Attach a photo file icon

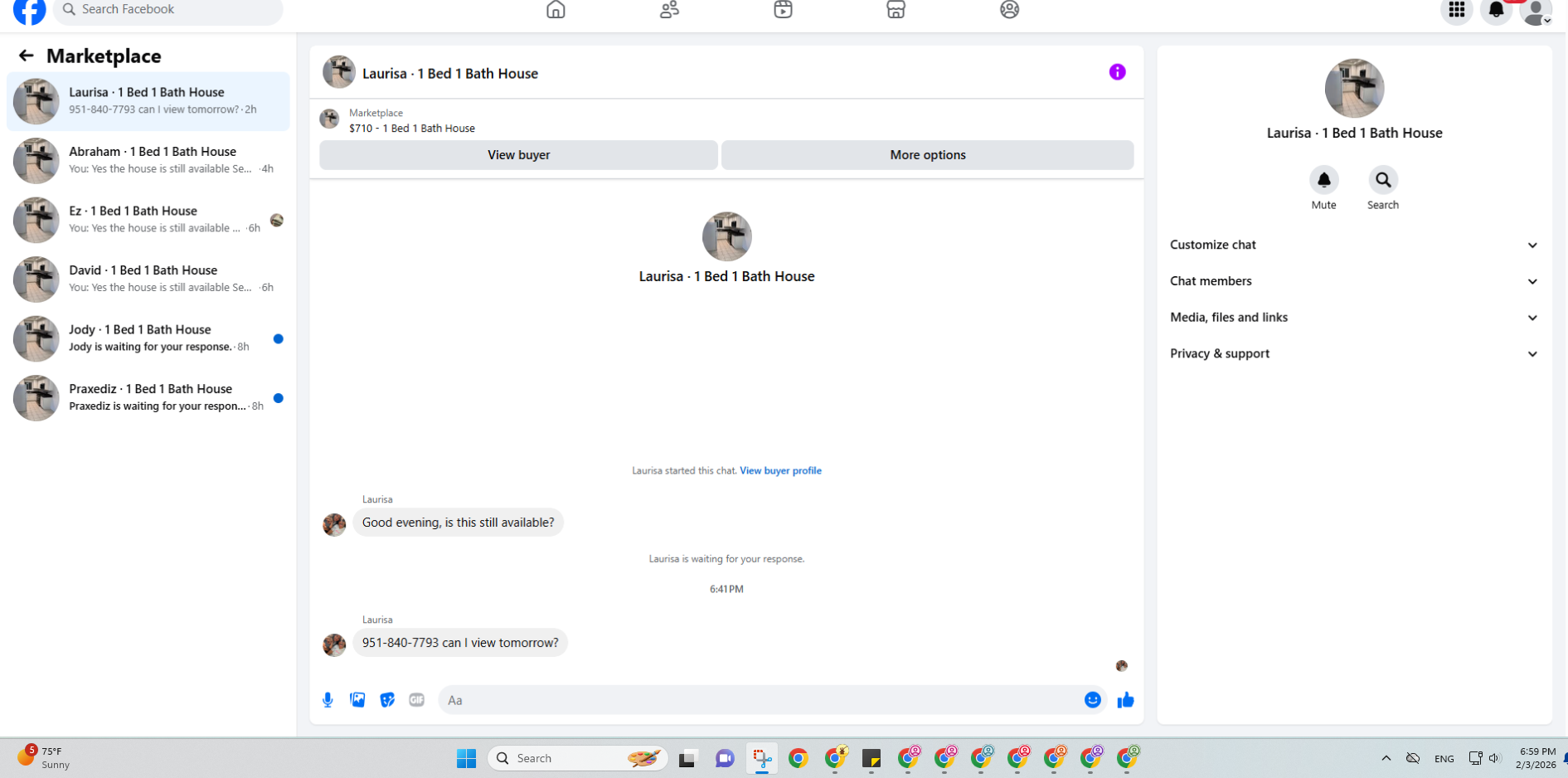[357, 700]
